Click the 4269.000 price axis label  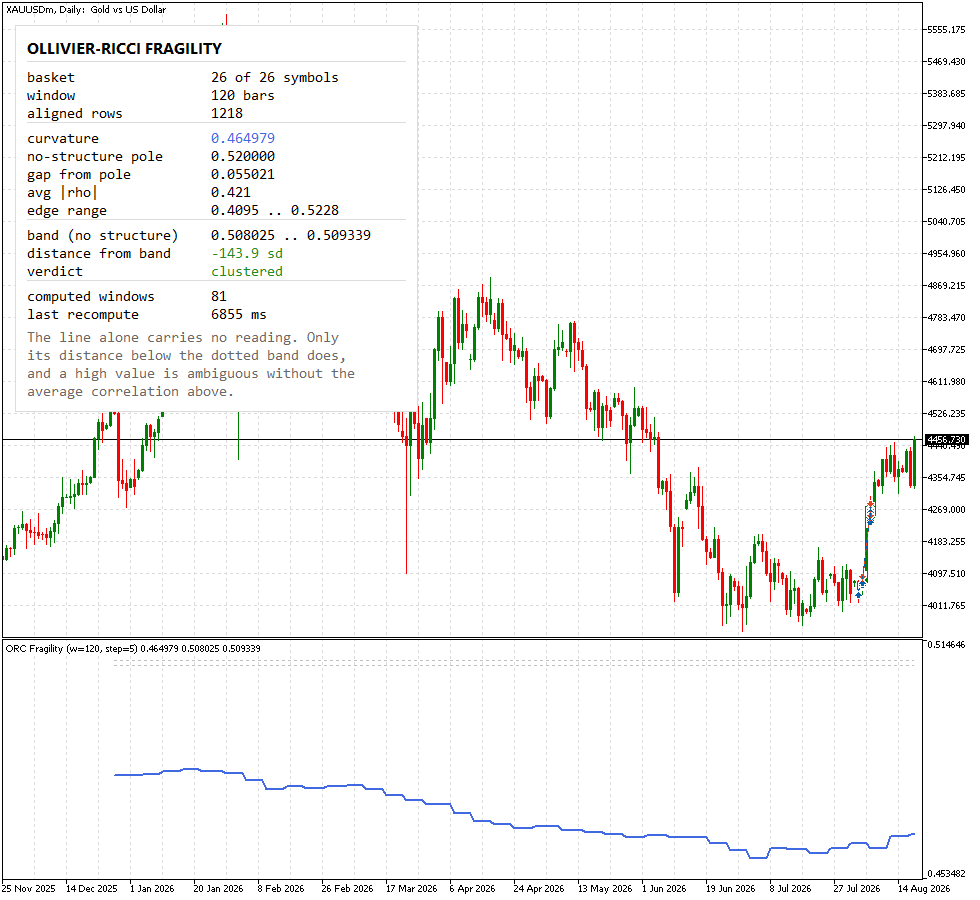[946, 510]
